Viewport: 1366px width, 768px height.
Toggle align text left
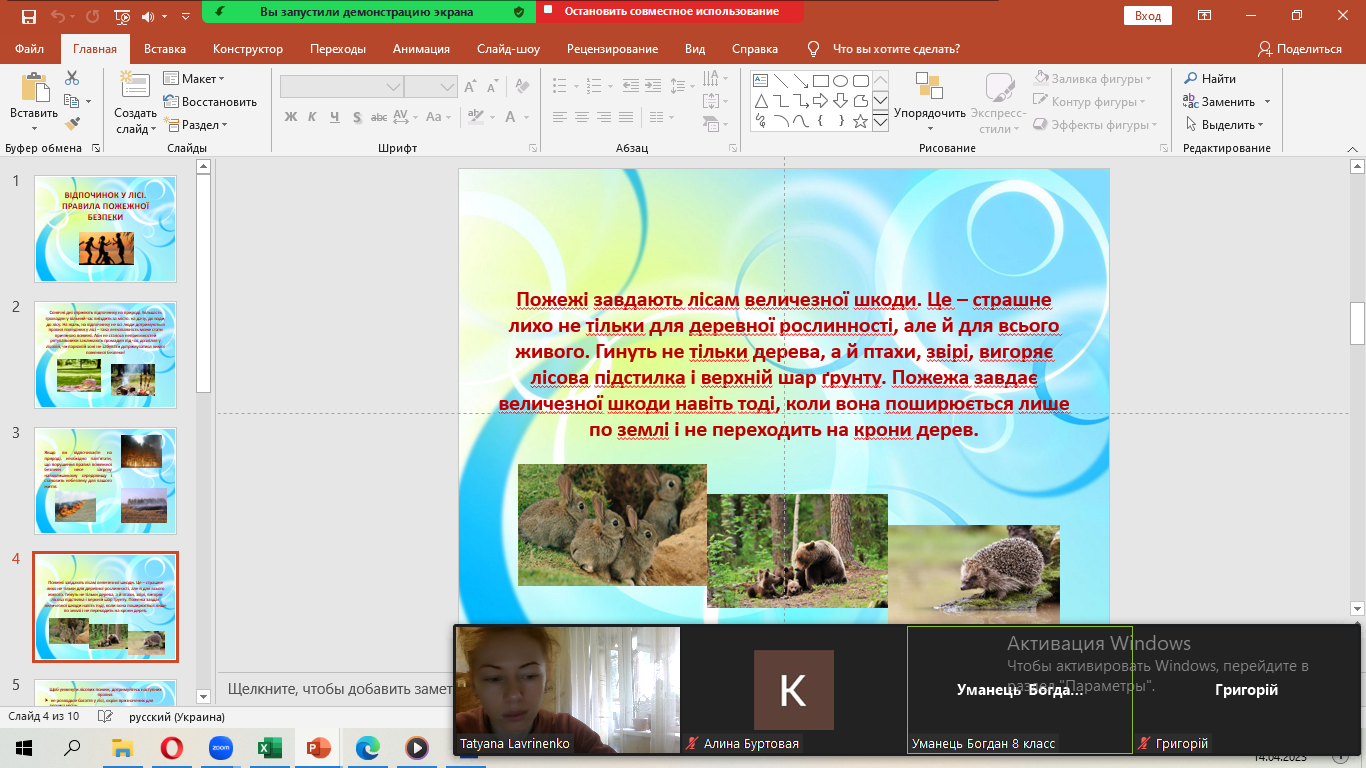560,117
